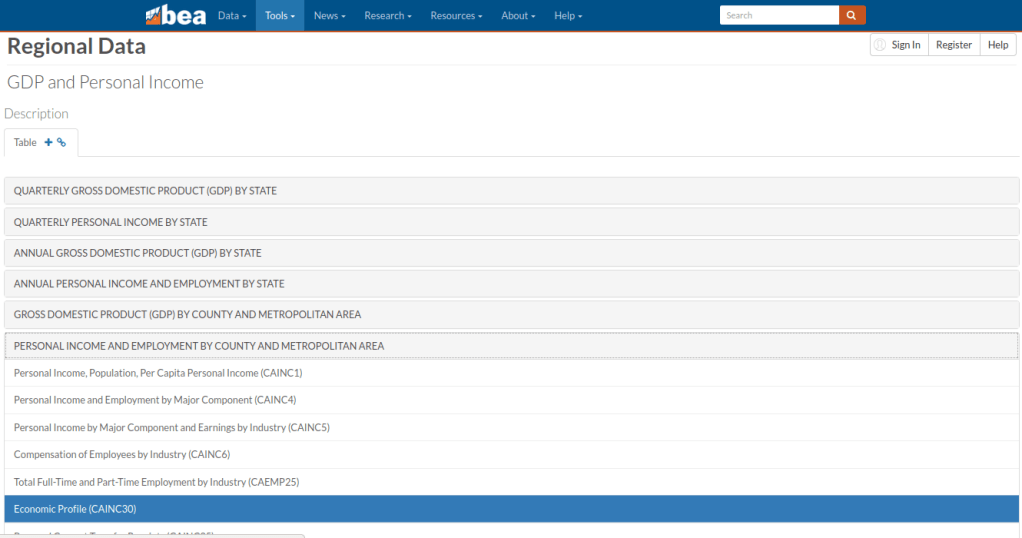Click the link icon on Table tab
1022x538 pixels.
[62, 142]
